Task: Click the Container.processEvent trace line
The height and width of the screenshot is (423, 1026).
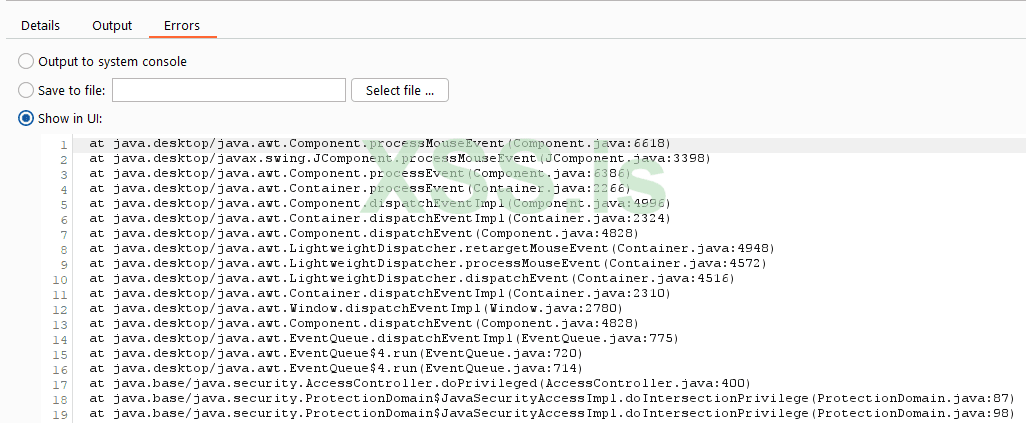Action: point(360,189)
